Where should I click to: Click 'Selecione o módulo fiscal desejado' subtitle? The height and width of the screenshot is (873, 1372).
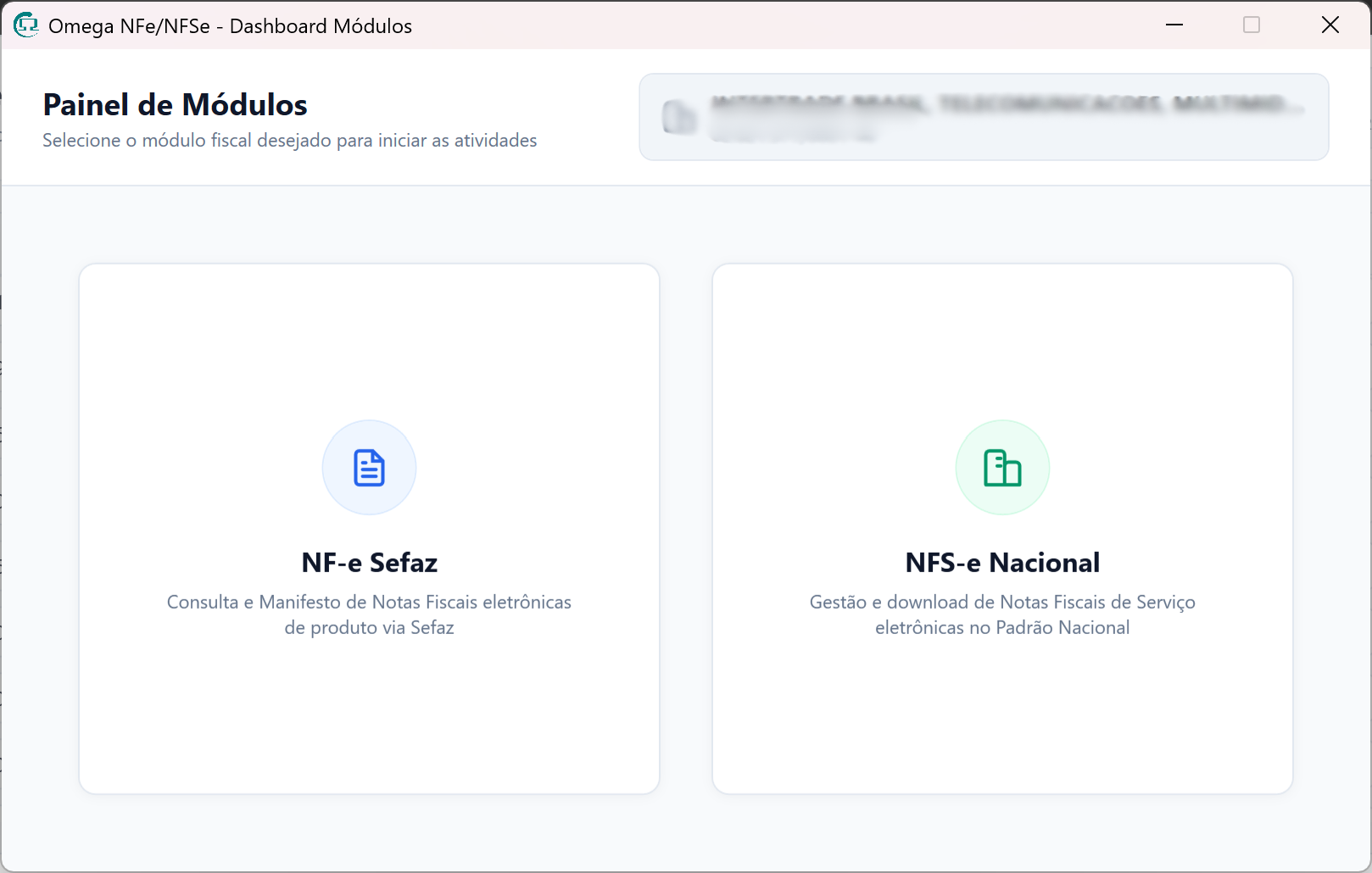pyautogui.click(x=290, y=141)
